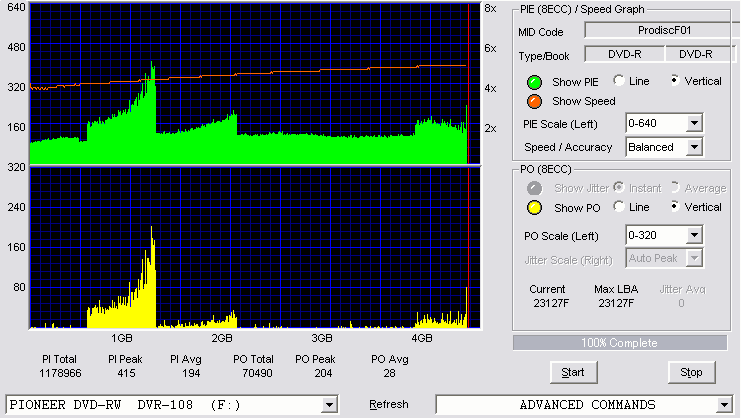Click the PI Peak value 415

click(x=126, y=373)
